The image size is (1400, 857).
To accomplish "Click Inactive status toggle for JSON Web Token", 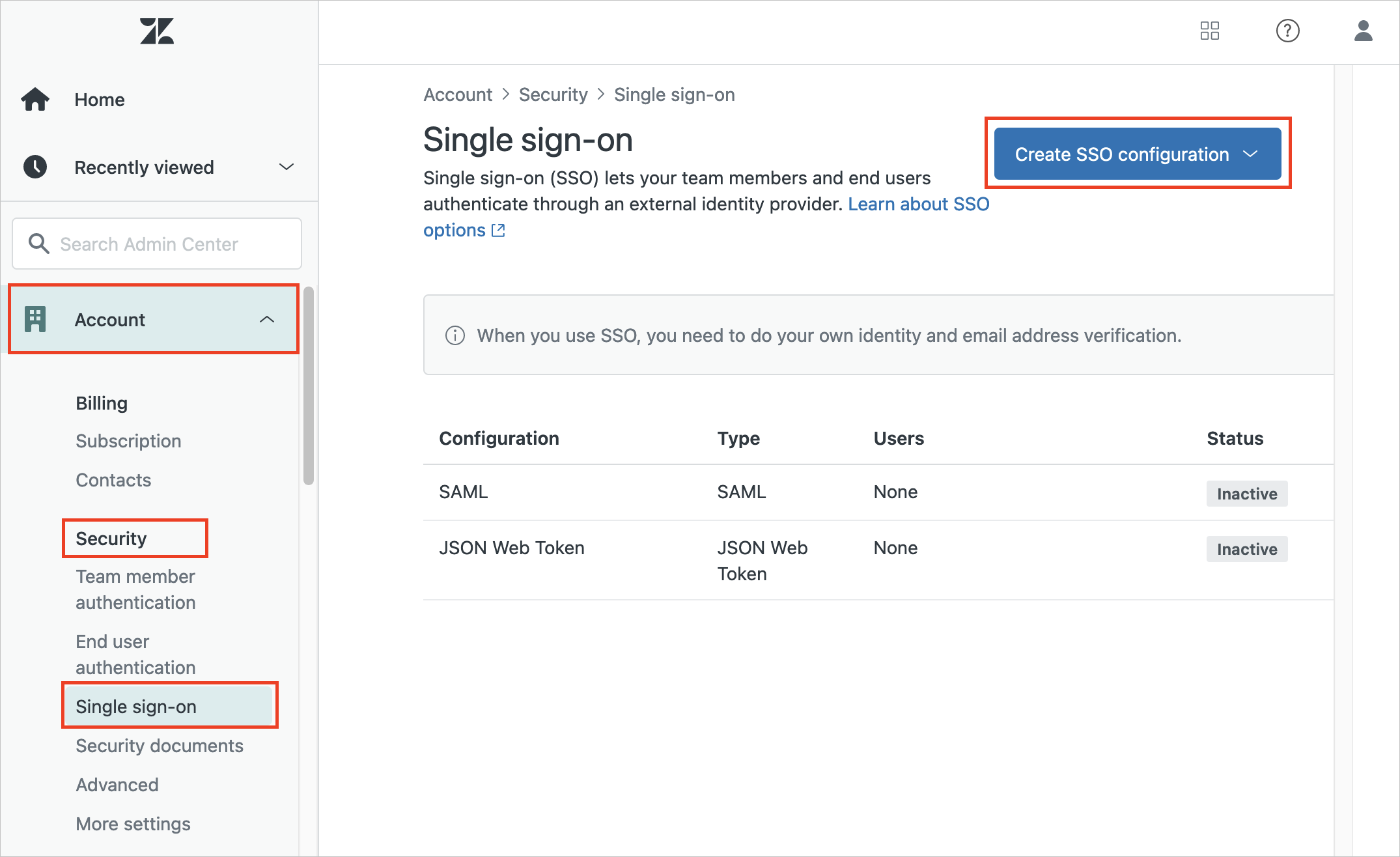I will pyautogui.click(x=1245, y=548).
